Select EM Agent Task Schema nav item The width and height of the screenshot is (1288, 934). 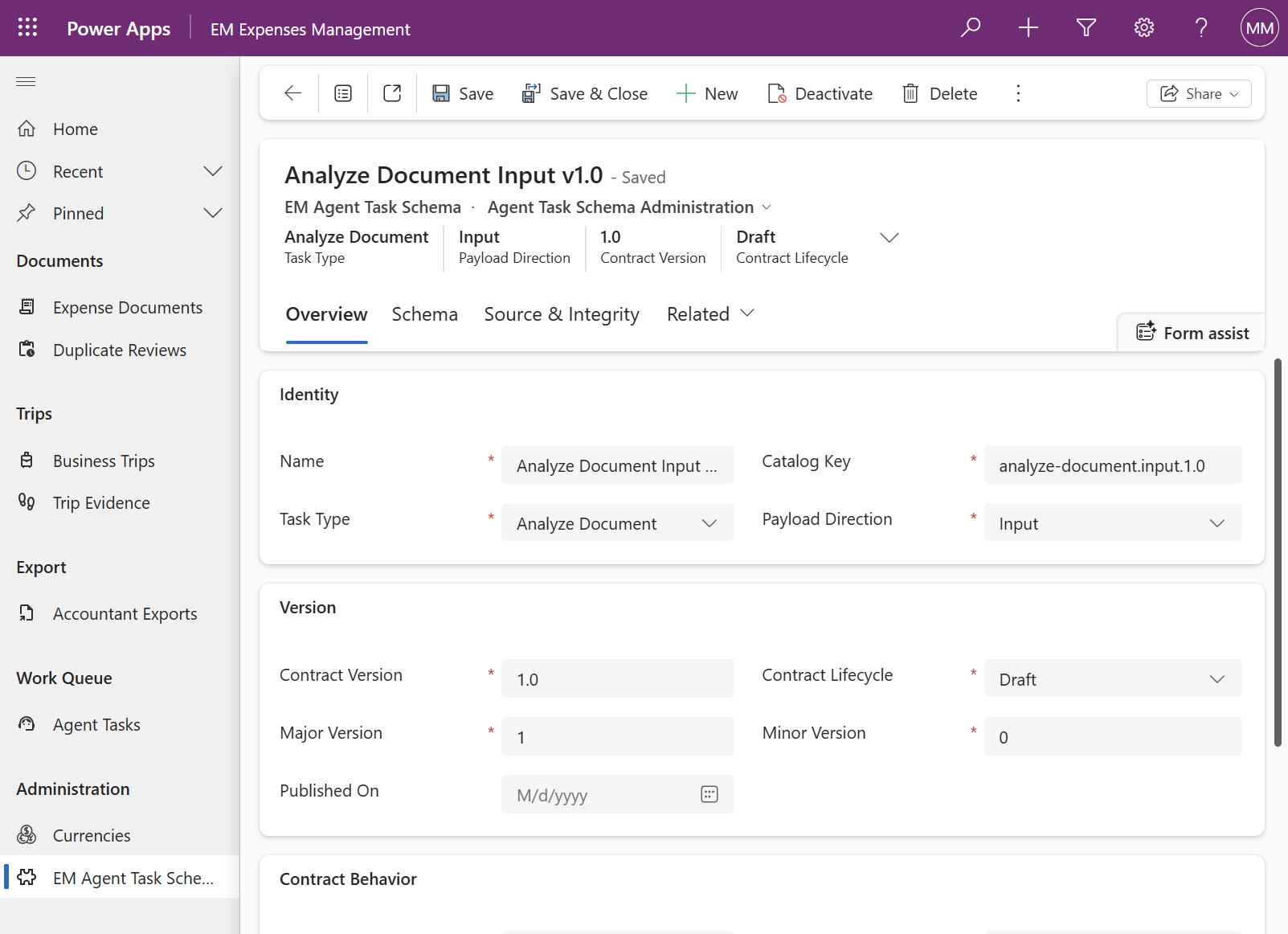tap(120, 878)
